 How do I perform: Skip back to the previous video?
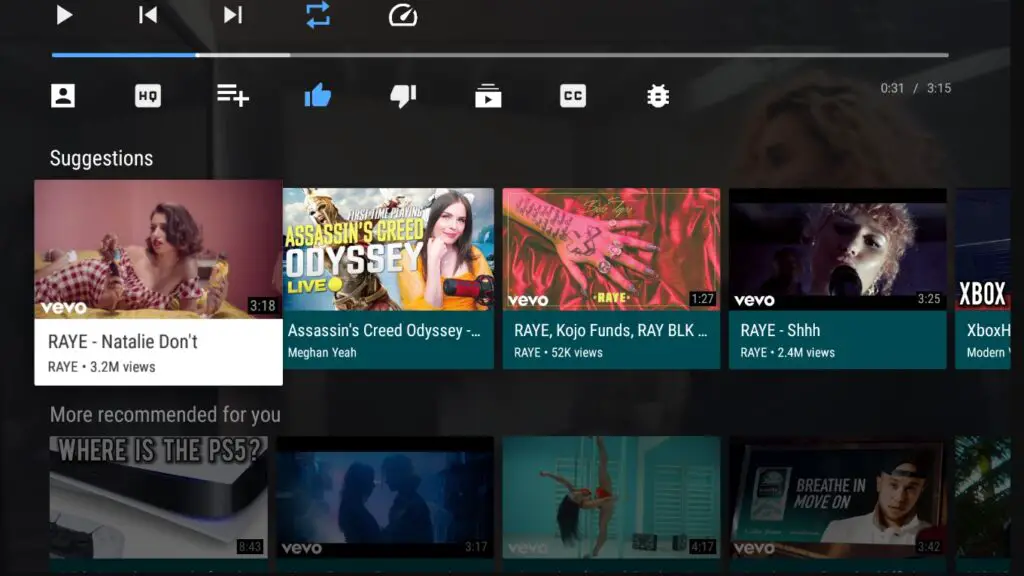click(147, 15)
